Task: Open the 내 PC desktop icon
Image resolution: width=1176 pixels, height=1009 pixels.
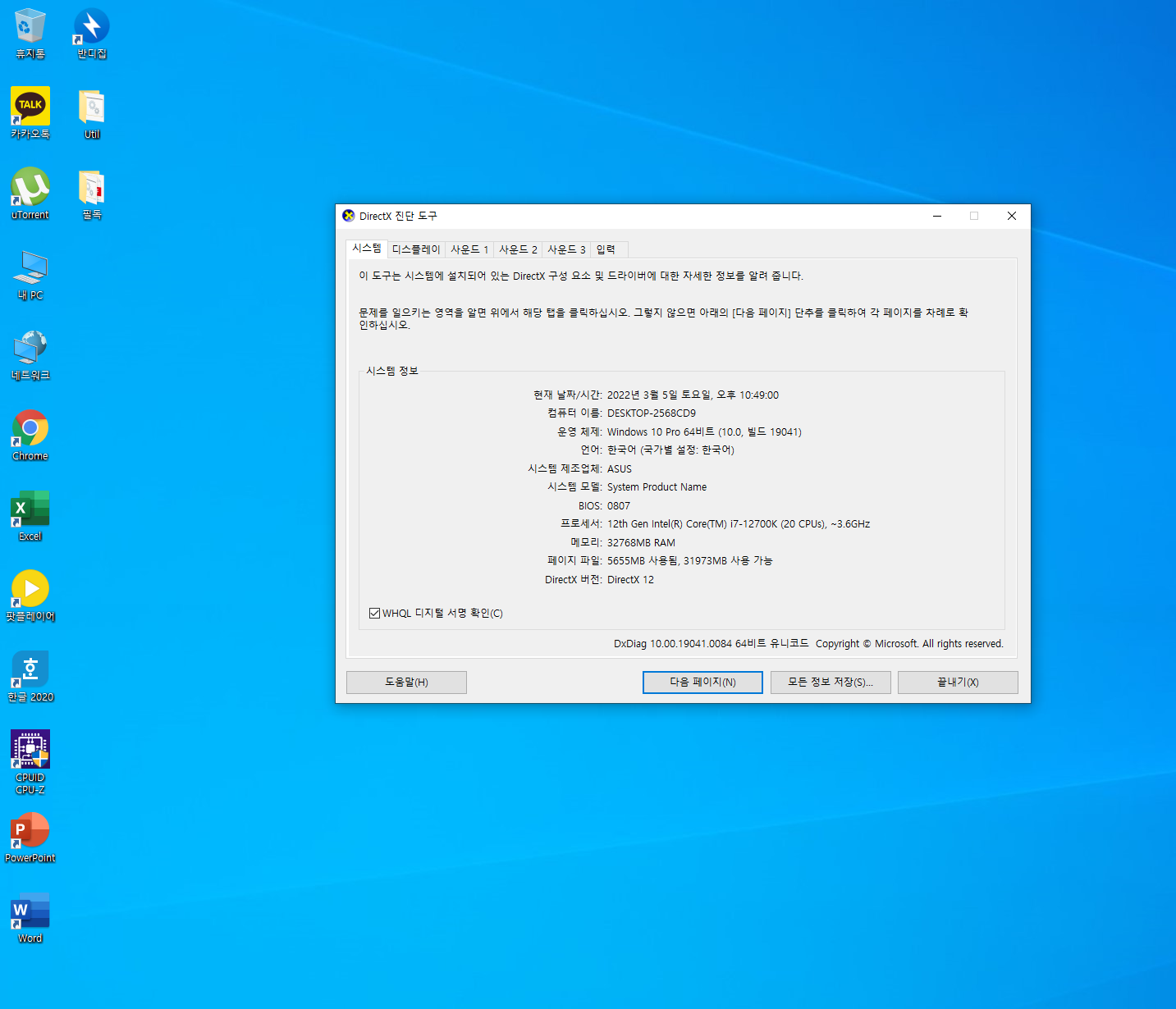Action: pyautogui.click(x=30, y=274)
